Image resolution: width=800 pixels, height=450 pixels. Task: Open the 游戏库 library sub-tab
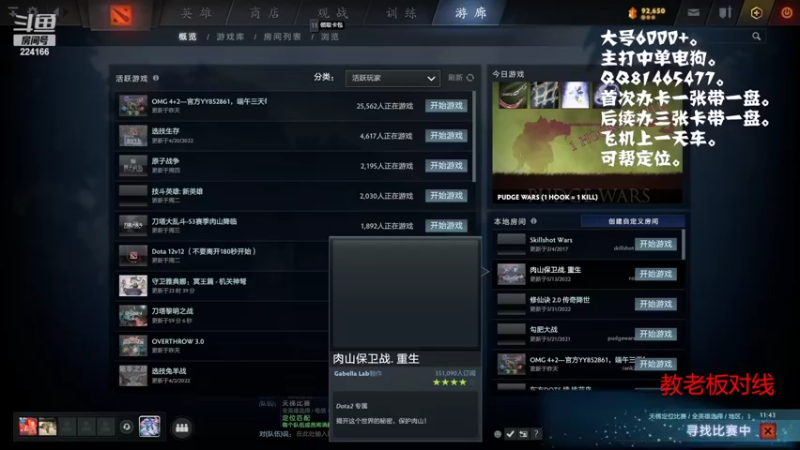click(230, 37)
